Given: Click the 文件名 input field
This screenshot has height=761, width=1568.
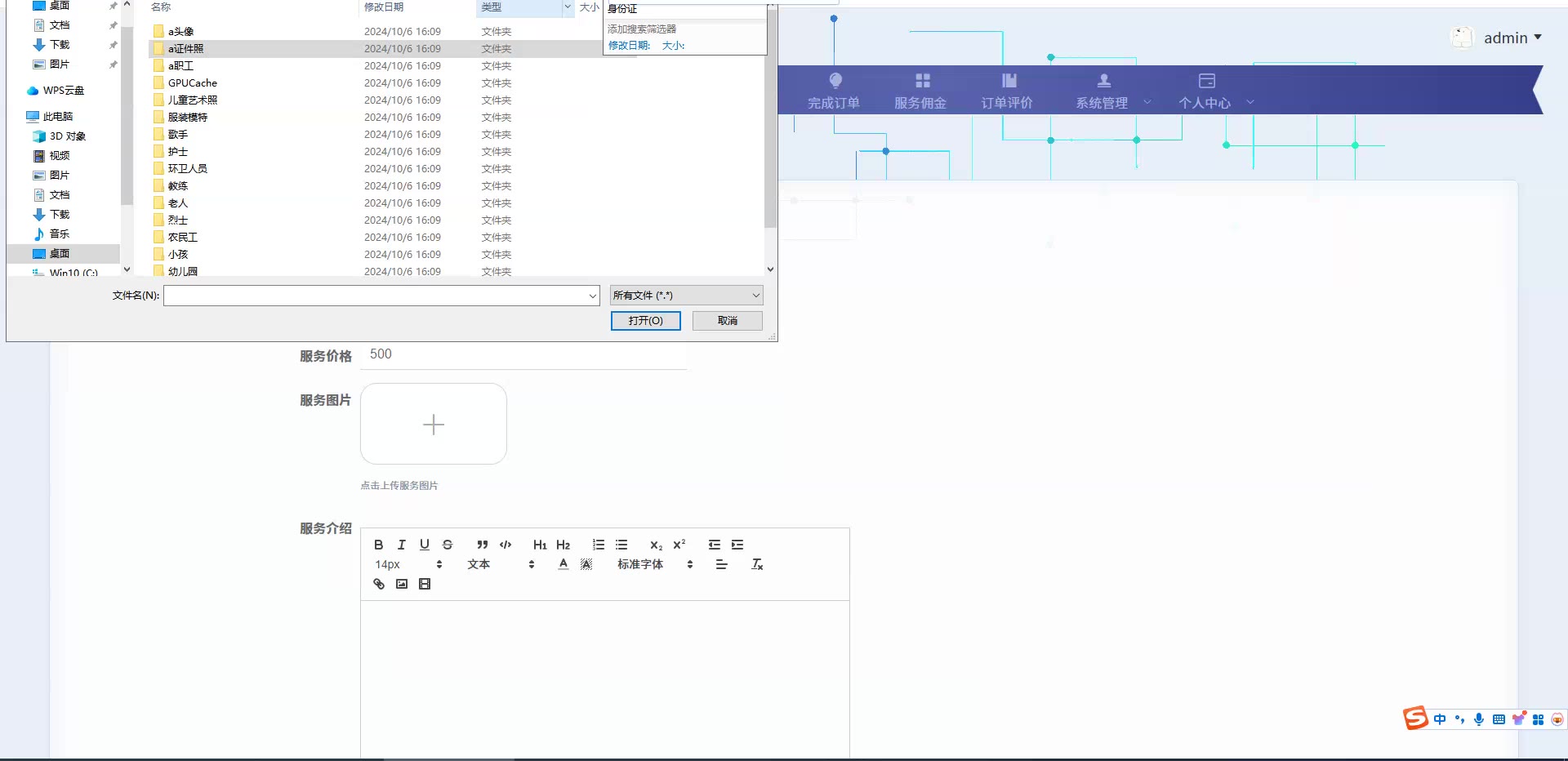Looking at the screenshot, I should 375,296.
